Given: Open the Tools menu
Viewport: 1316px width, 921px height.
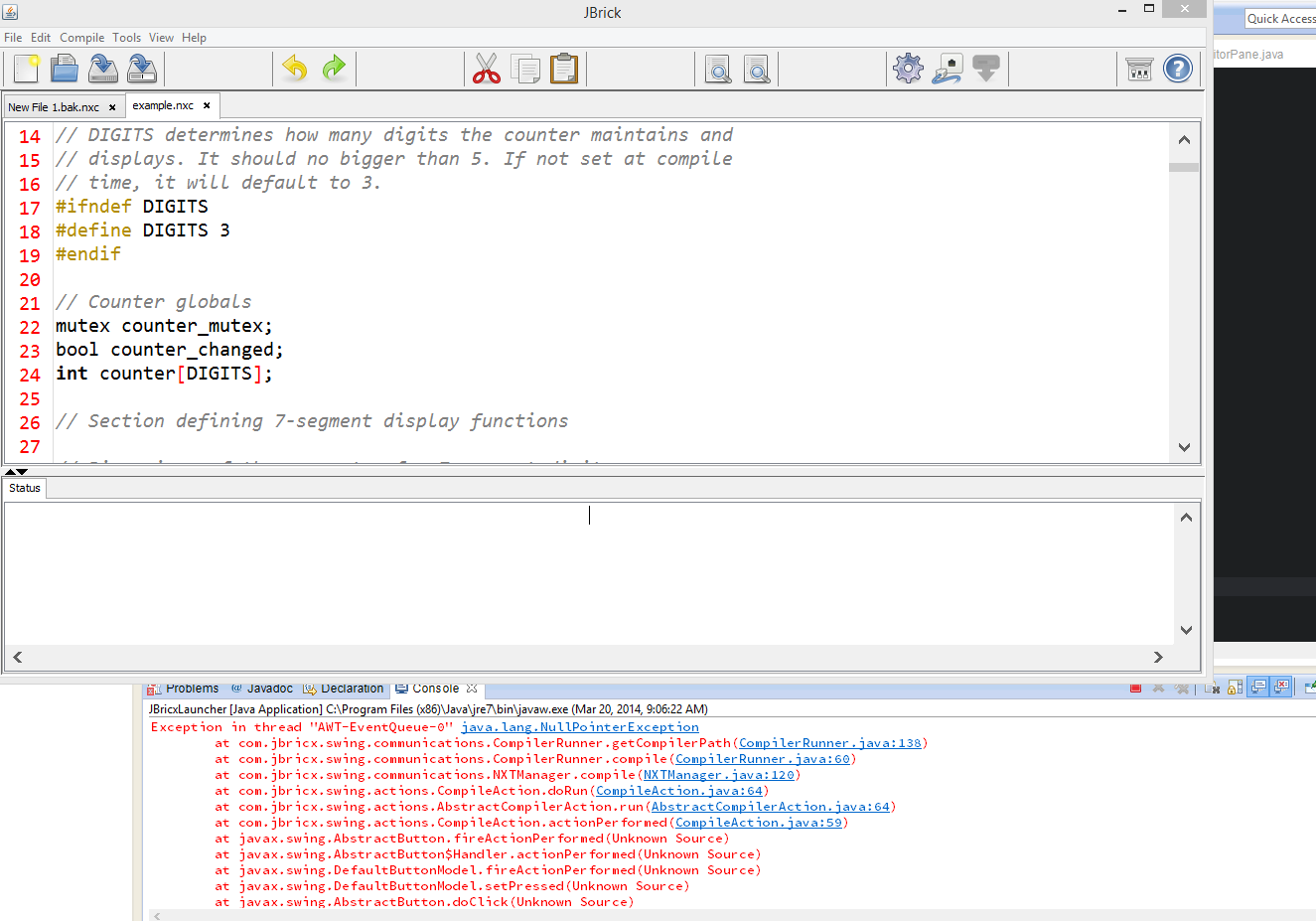Looking at the screenshot, I should pyautogui.click(x=126, y=38).
